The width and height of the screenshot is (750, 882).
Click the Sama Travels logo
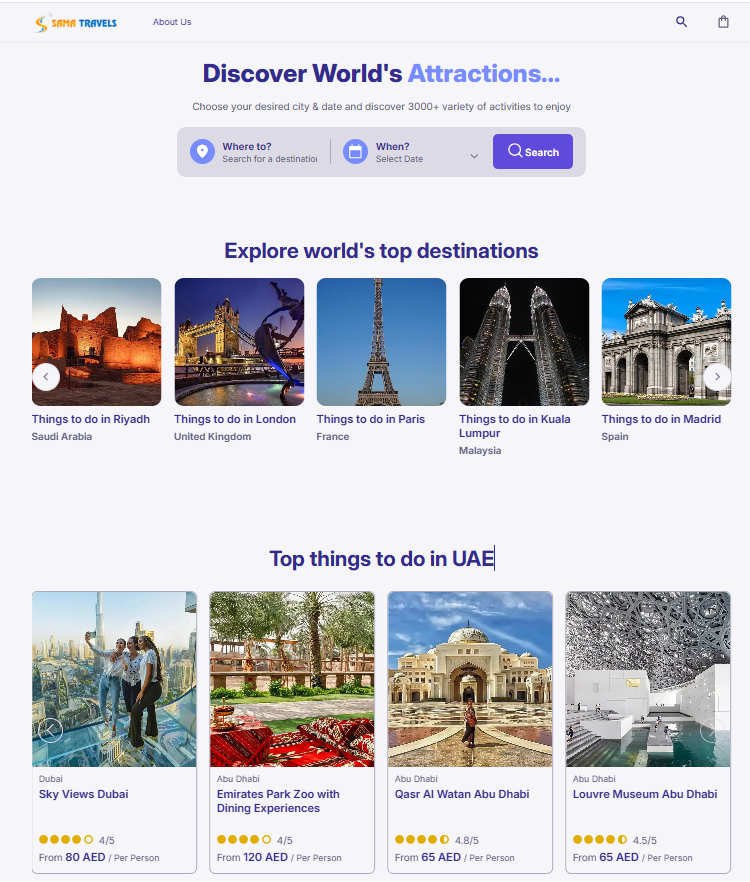75,22
